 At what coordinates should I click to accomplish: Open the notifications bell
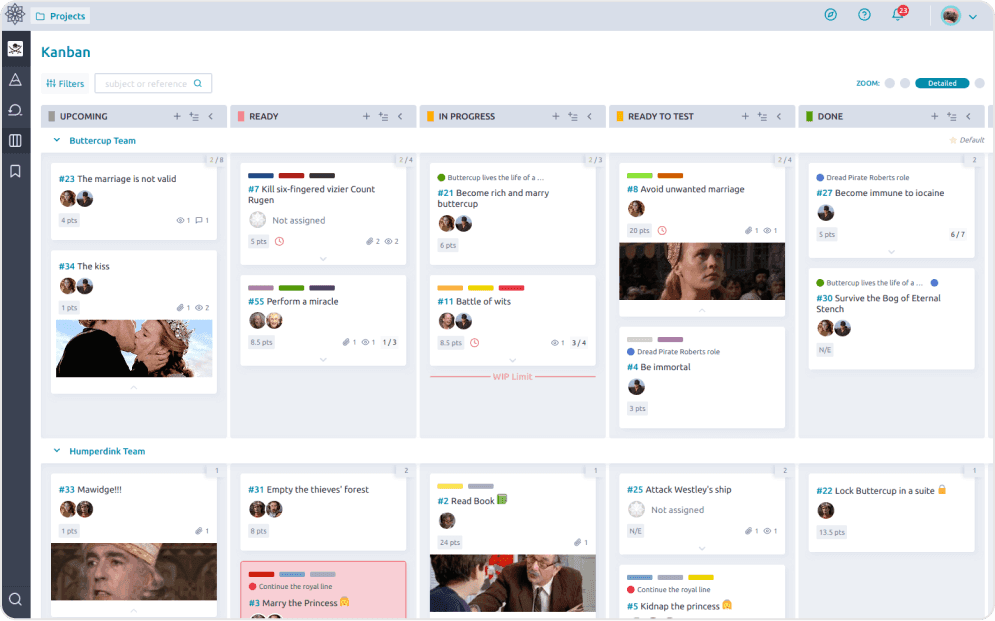point(897,15)
